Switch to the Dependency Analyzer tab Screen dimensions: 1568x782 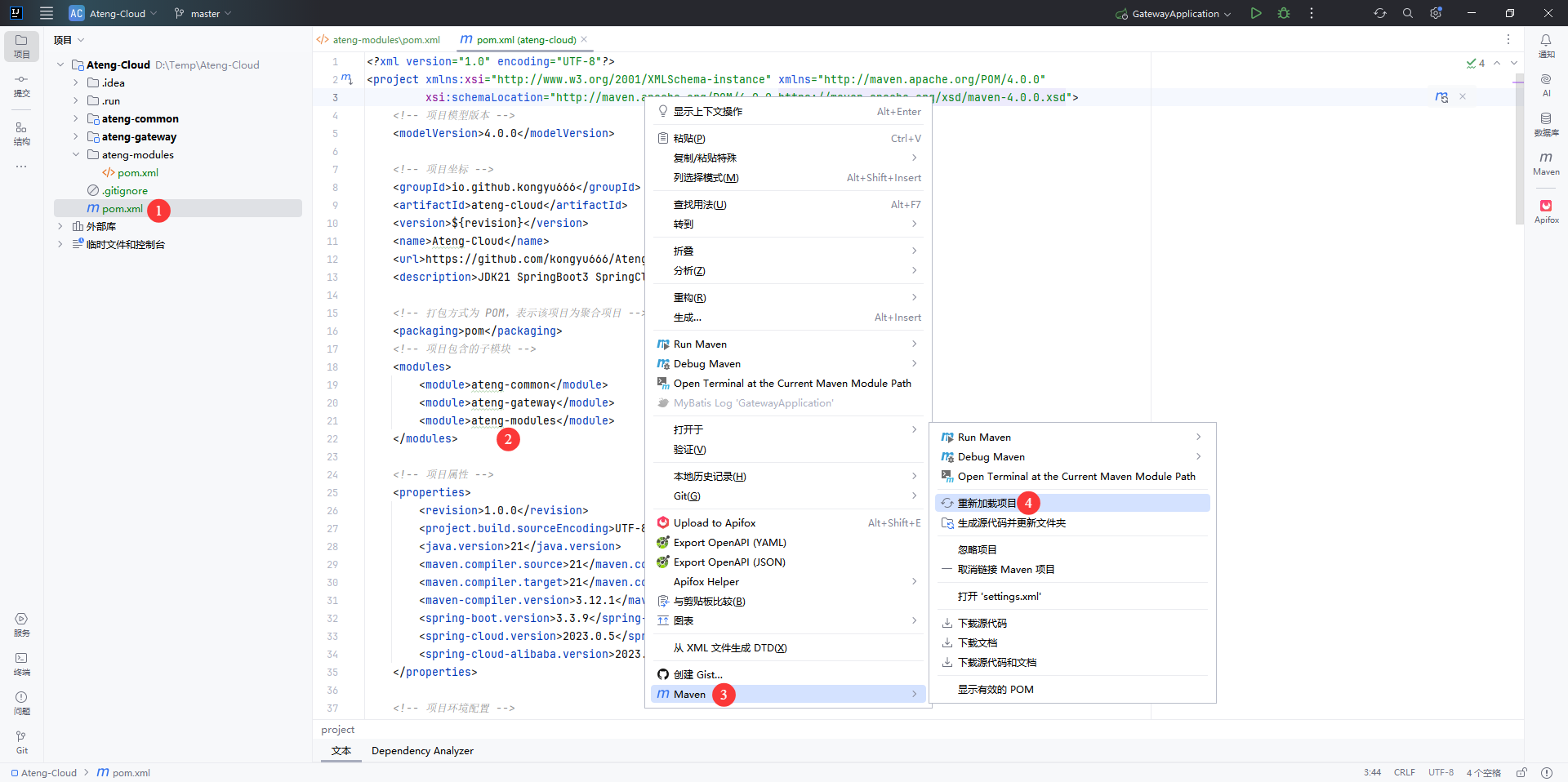click(x=422, y=750)
